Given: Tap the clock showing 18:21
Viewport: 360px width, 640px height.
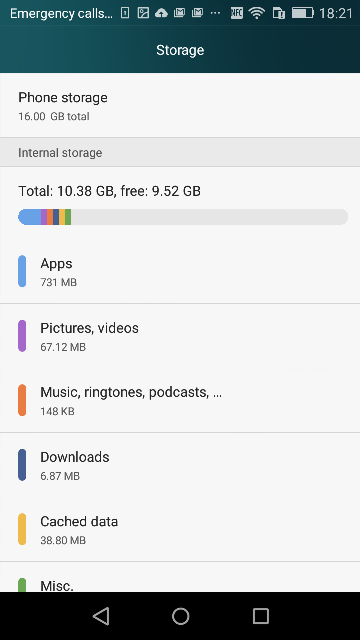Looking at the screenshot, I should (336, 13).
